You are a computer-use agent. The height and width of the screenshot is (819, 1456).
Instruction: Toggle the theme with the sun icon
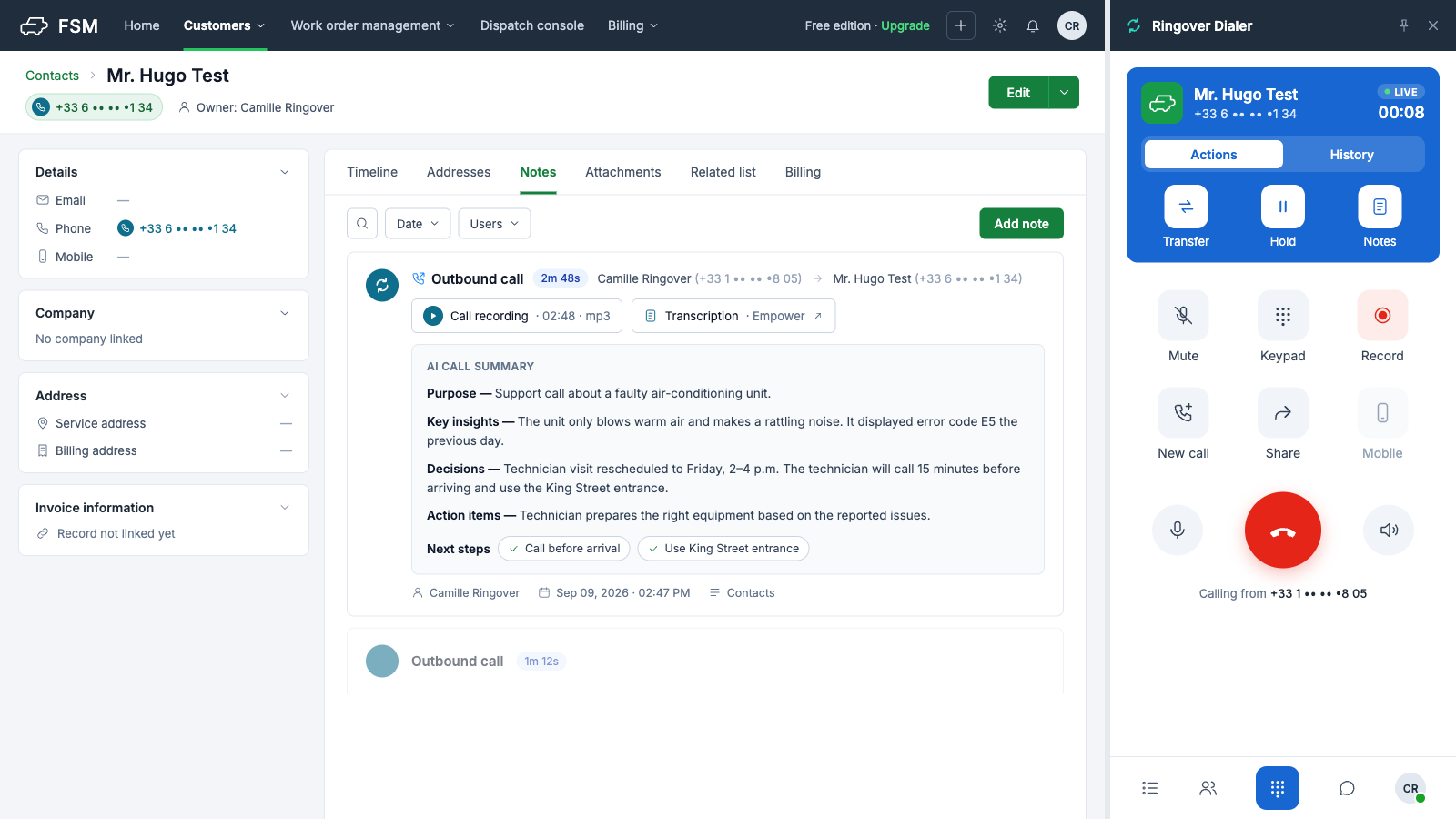coord(1000,25)
